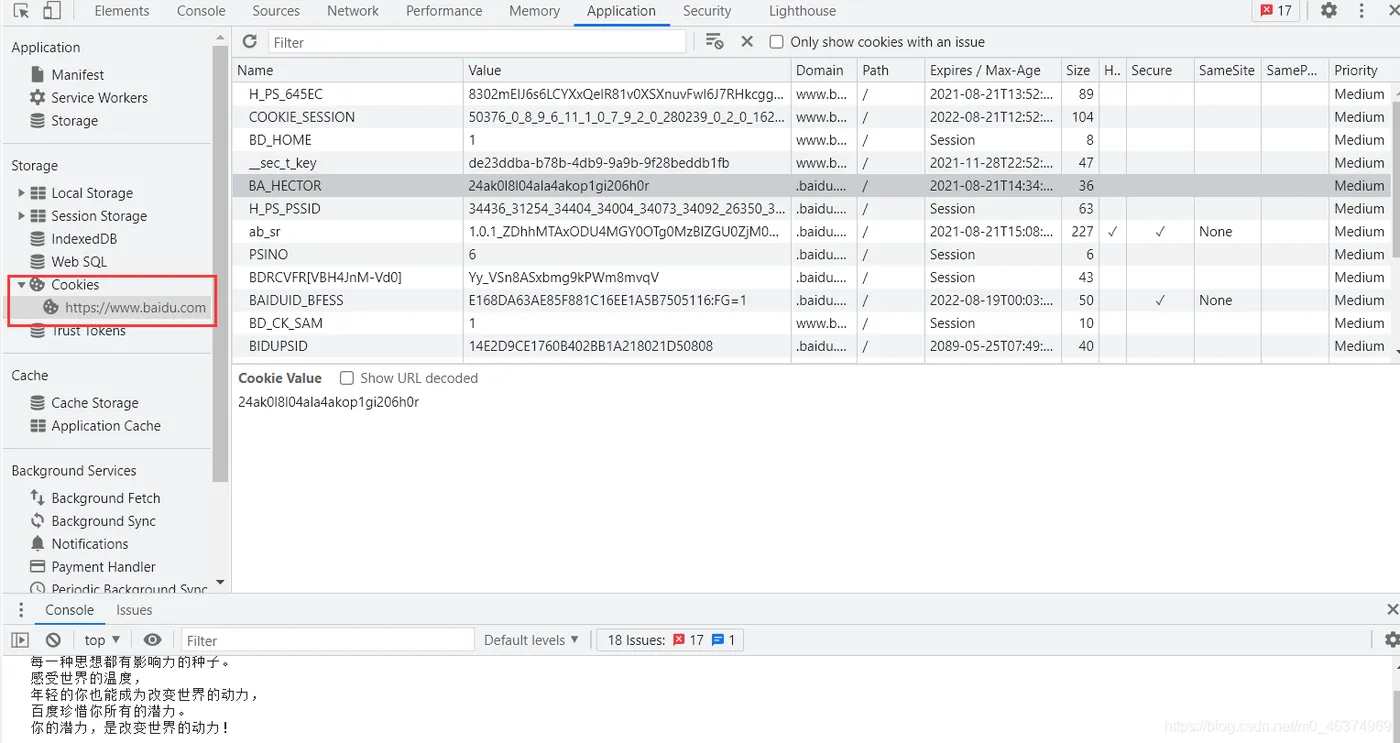Sort cookies by the Size column header

(x=1079, y=70)
